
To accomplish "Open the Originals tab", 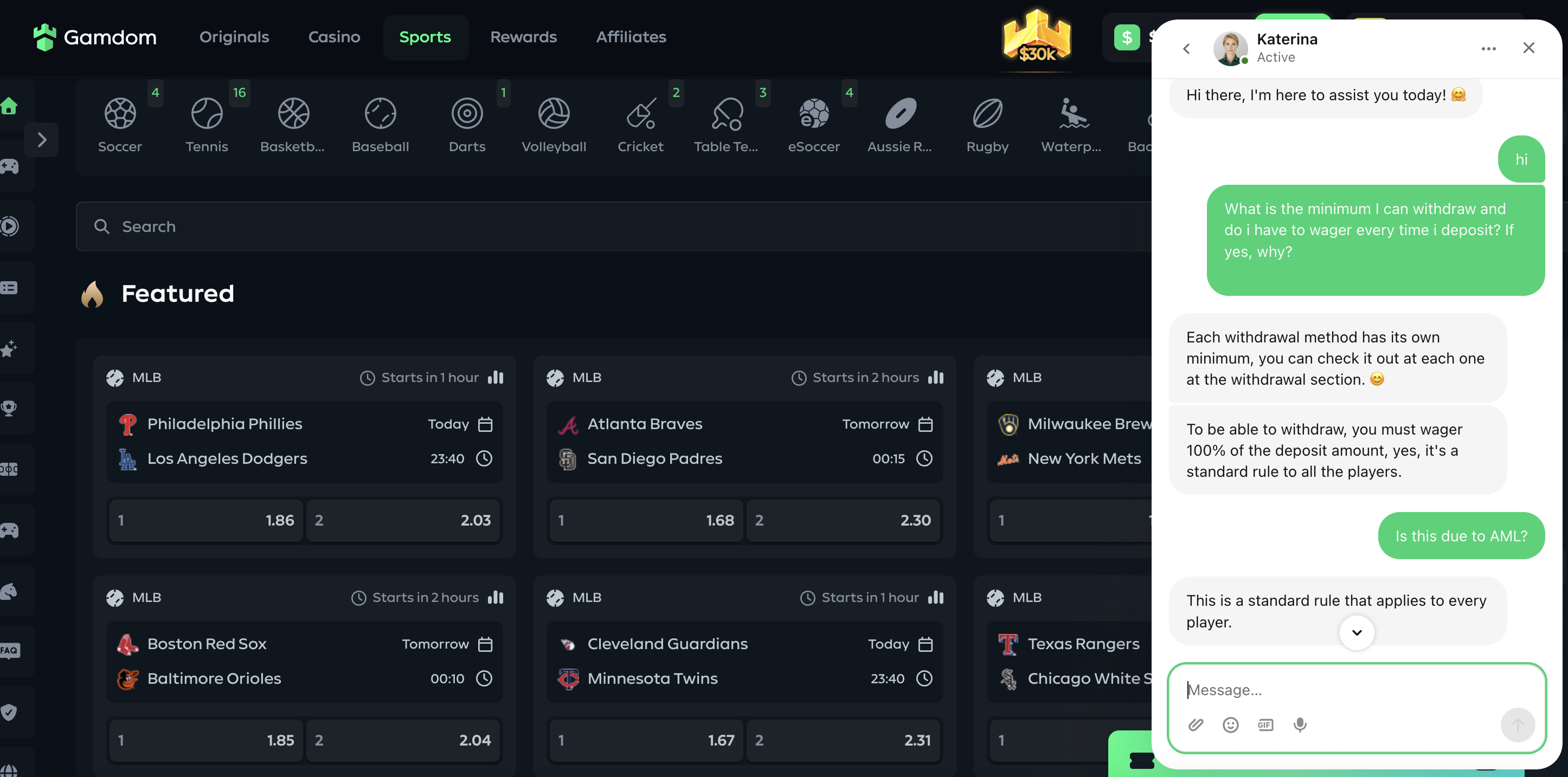I will tap(234, 37).
